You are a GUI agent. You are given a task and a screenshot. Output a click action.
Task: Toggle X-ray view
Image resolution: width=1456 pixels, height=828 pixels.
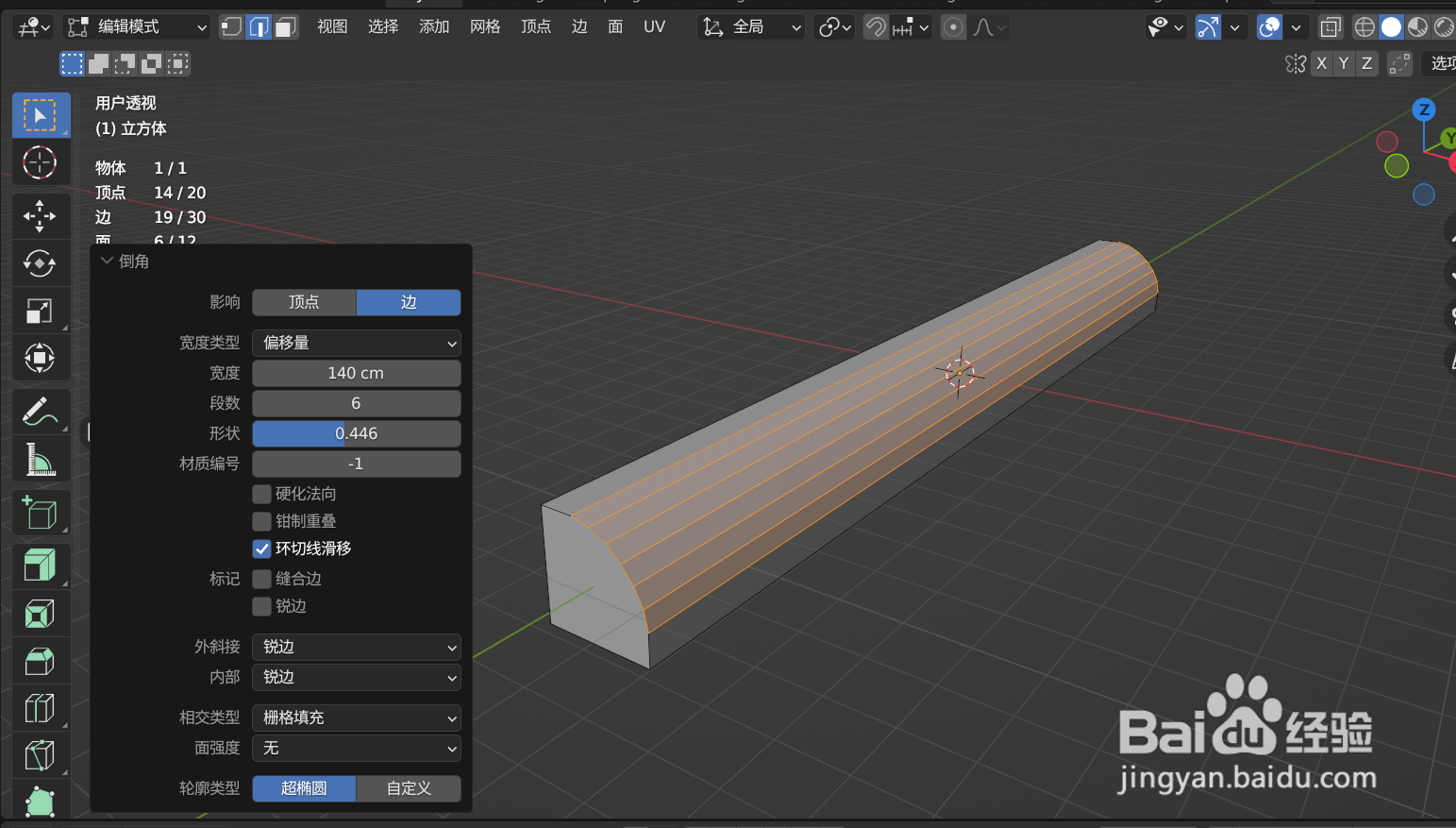coord(1330,27)
